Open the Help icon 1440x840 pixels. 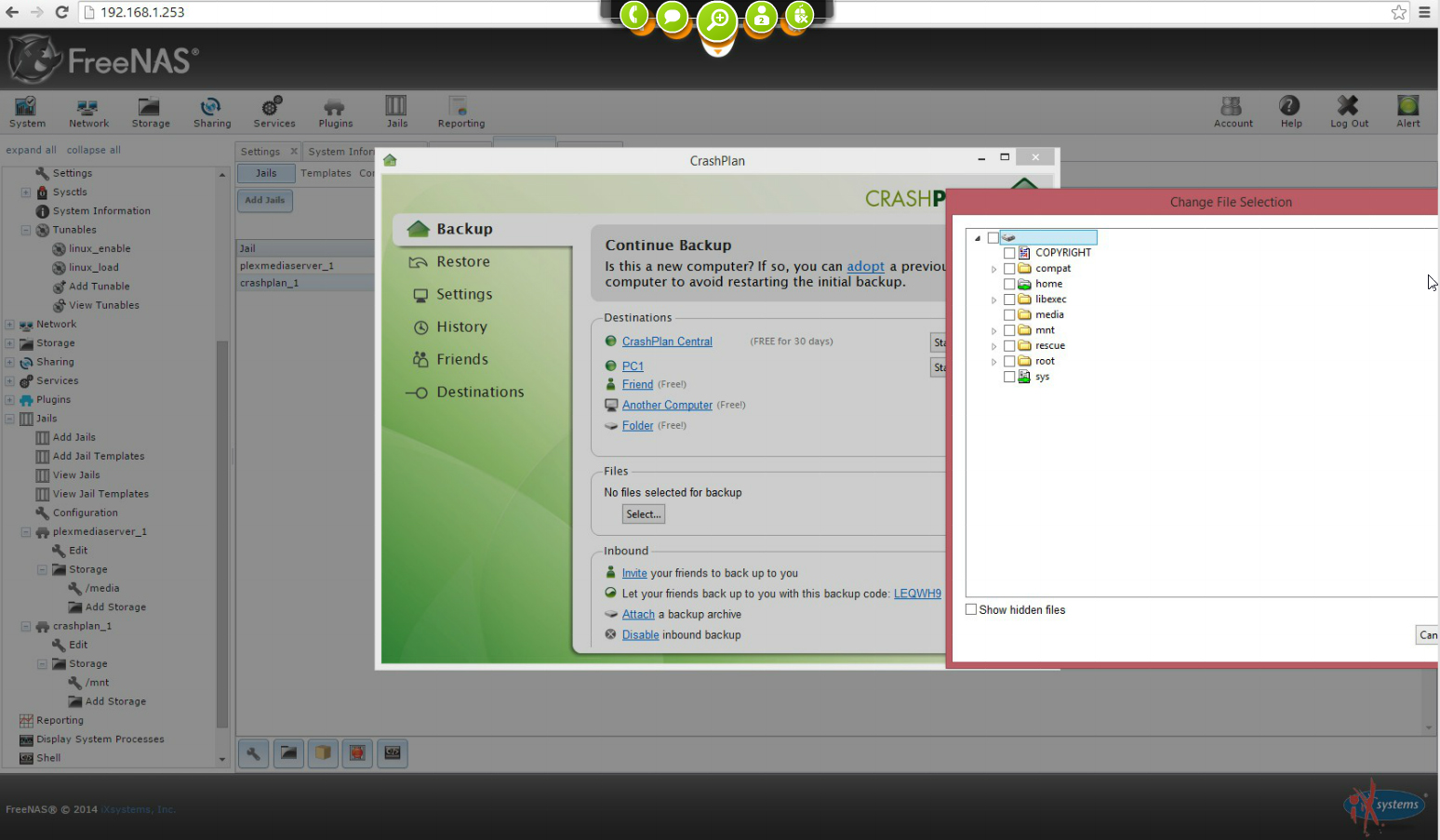pos(1290,112)
